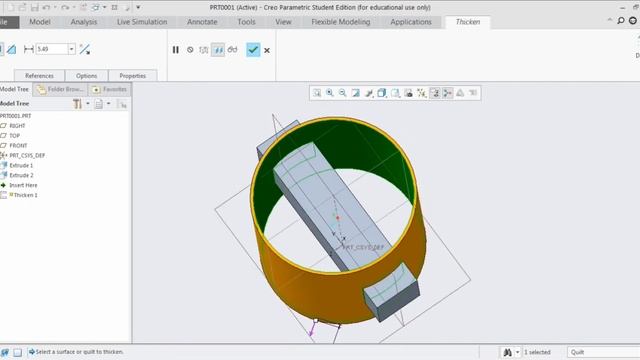Open the saved orientations icon
640x360 pixels.
[395, 93]
